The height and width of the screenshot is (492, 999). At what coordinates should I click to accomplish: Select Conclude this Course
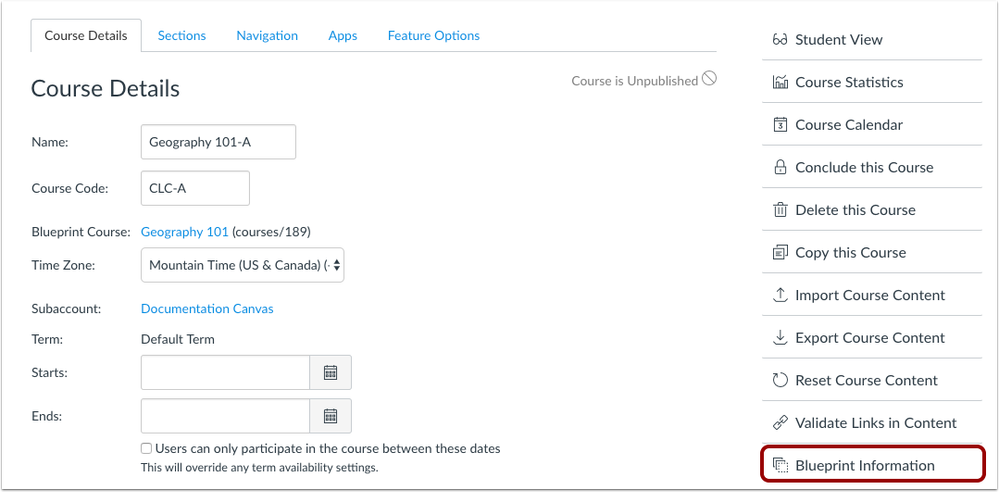point(872,168)
